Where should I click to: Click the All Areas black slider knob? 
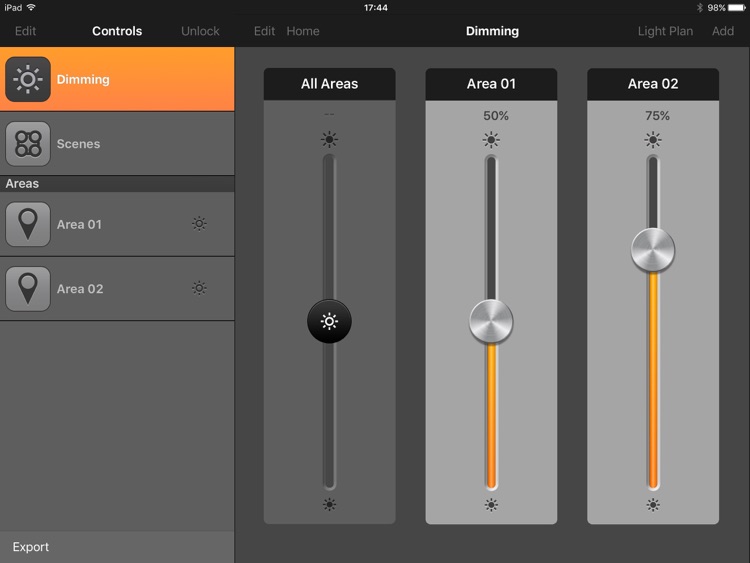[329, 321]
